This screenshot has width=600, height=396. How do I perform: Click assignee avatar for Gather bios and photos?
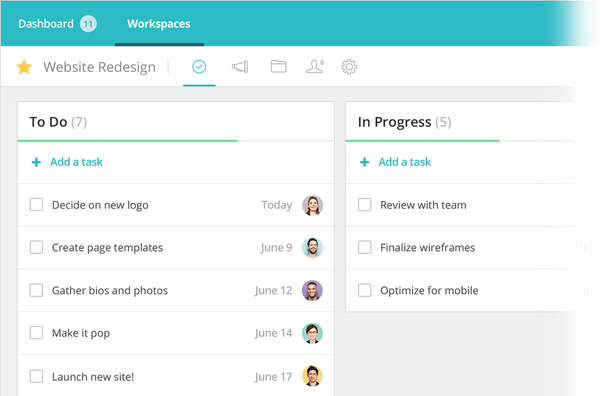[312, 290]
